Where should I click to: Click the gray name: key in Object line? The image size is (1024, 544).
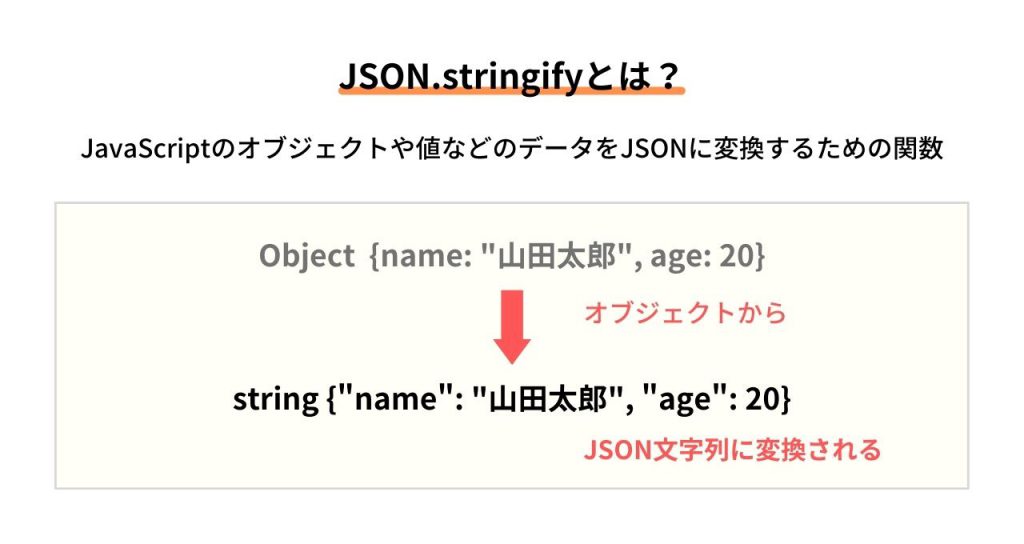426,255
